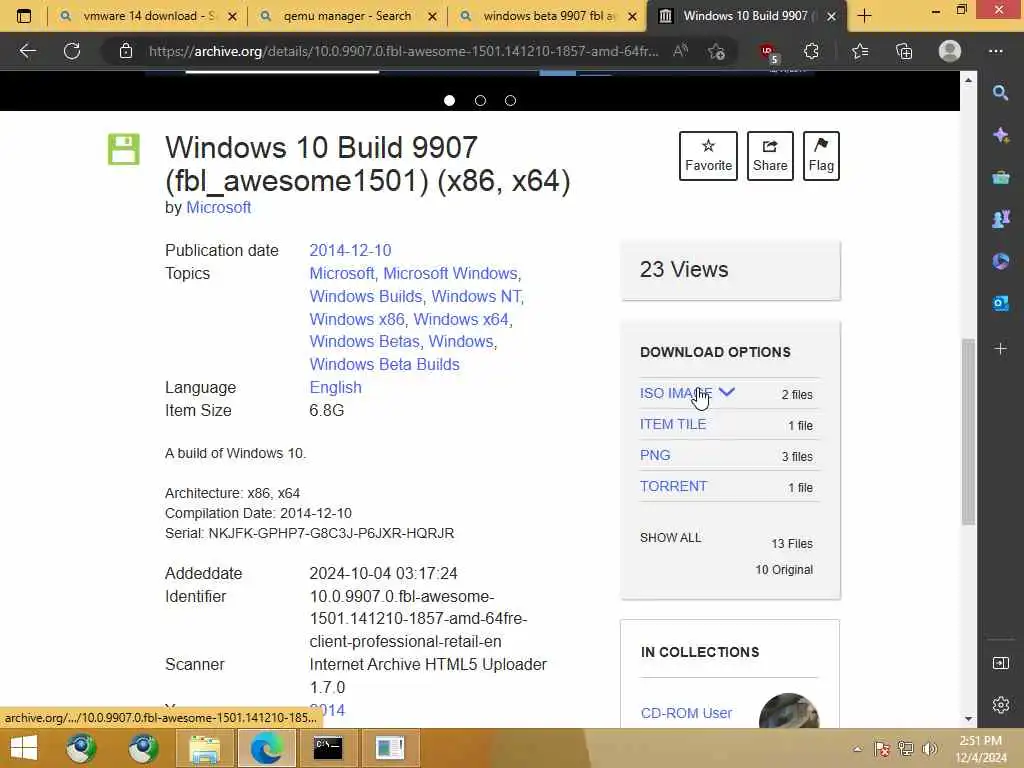Close the Windows 10 Build 9907 tab
Viewport: 1024px width, 768px height.
pos(831,16)
